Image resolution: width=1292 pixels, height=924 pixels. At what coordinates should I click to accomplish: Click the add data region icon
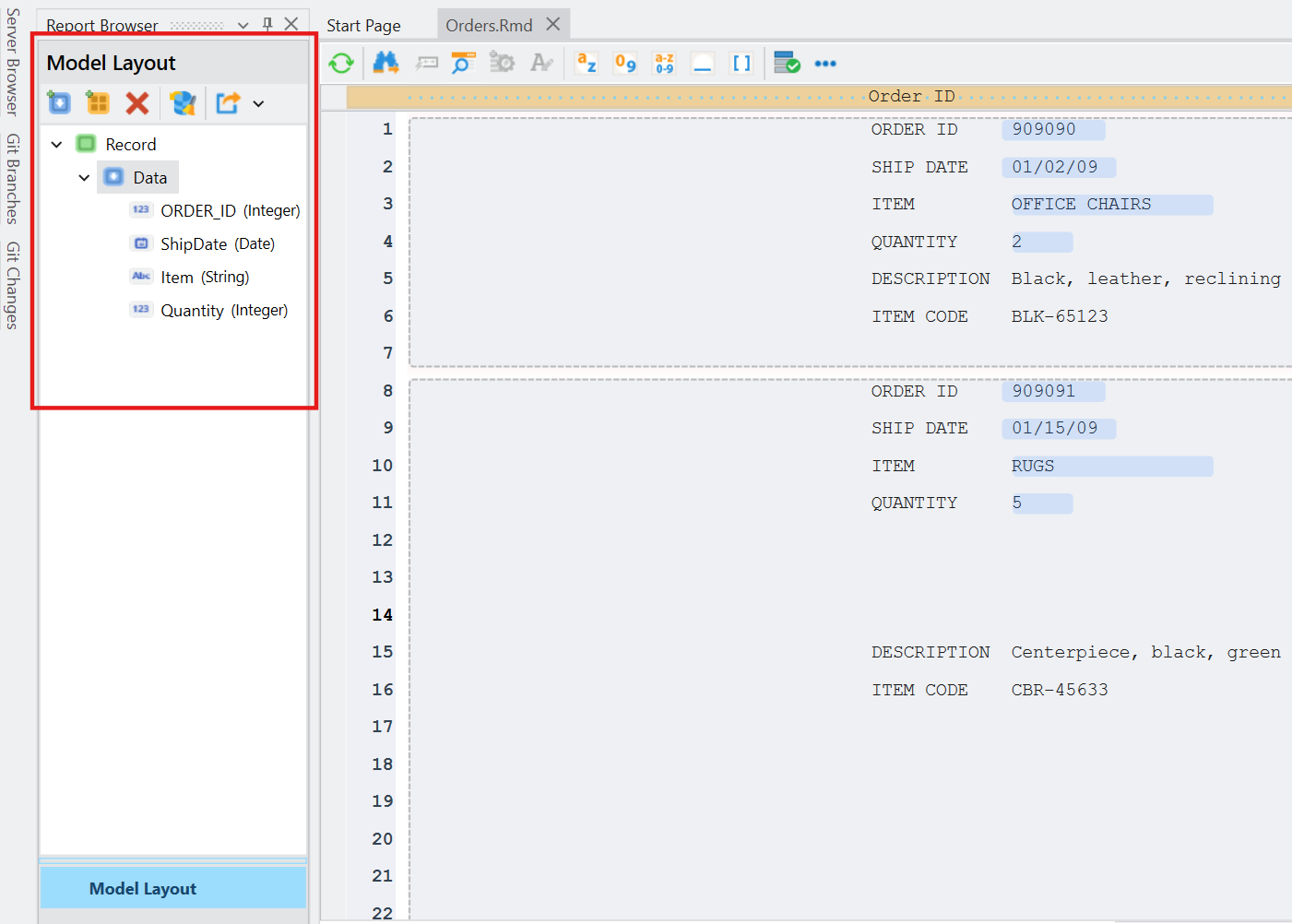coord(59,102)
